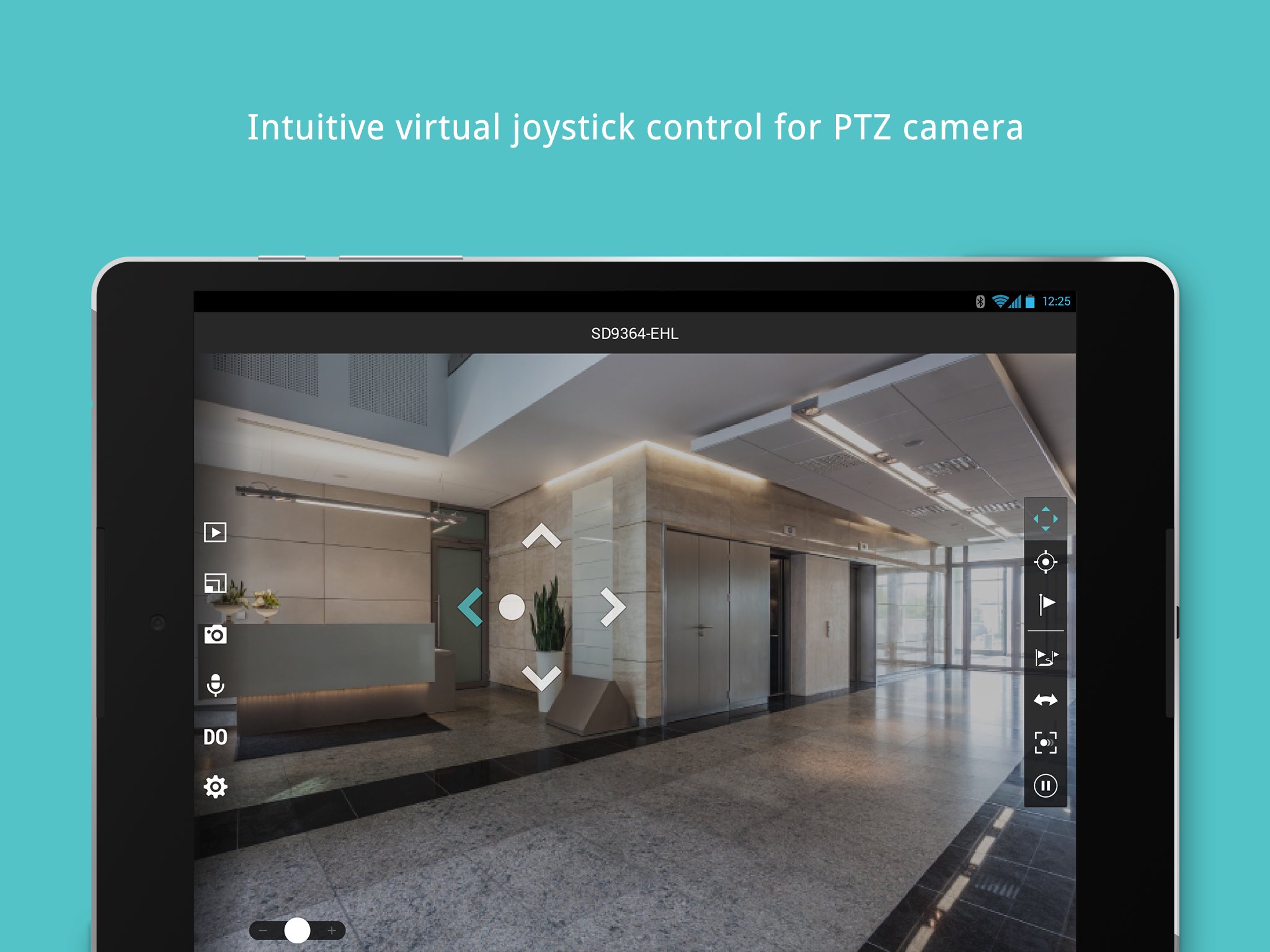The width and height of the screenshot is (1270, 952).
Task: Start the patrol tour flags icon
Action: point(1046,657)
